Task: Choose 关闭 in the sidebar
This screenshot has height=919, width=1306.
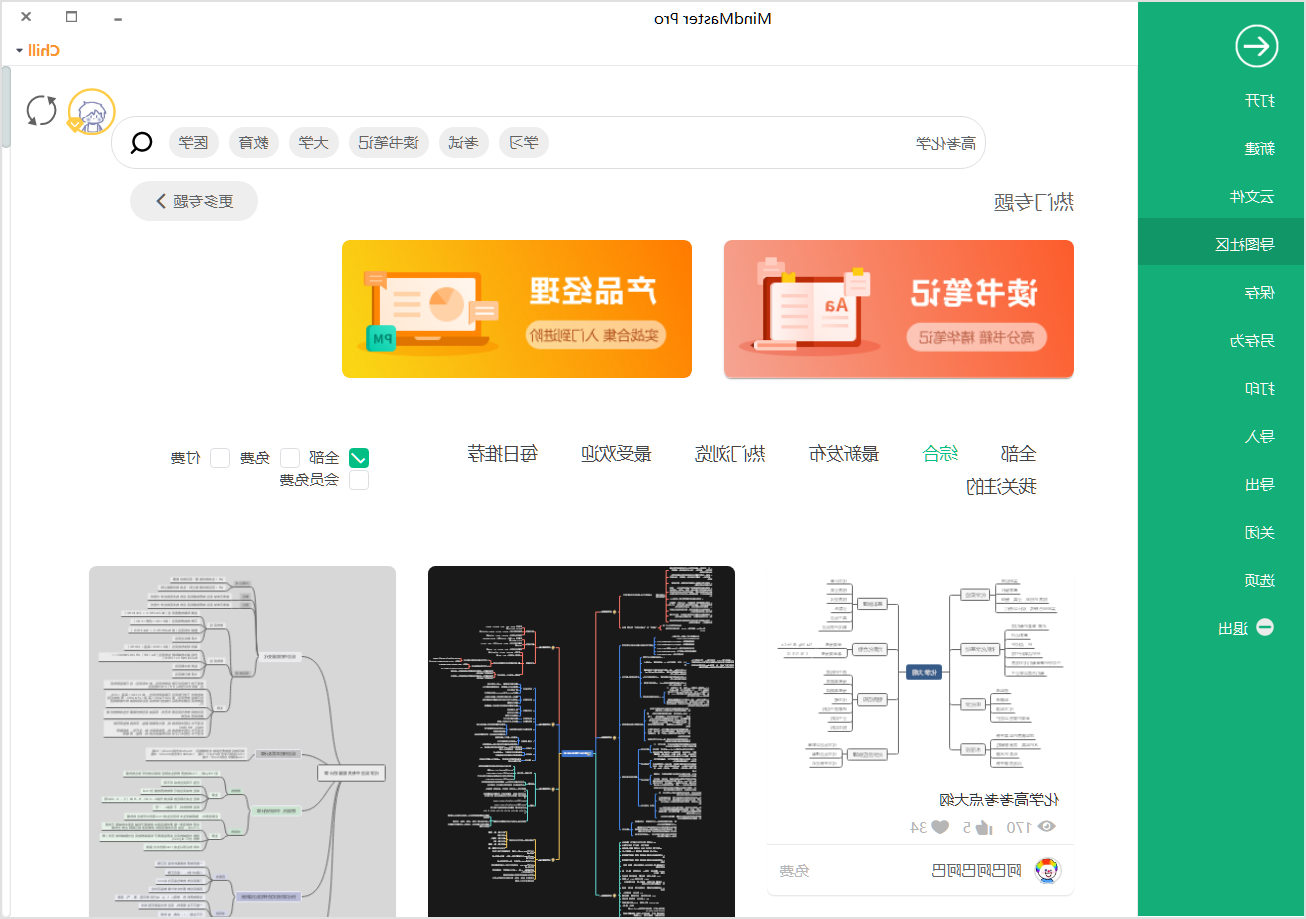Action: (1259, 533)
